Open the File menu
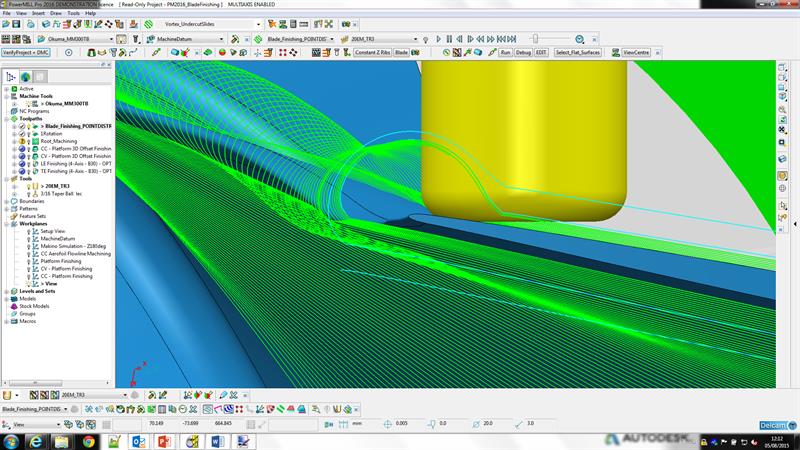Screen dimensions: 800x450 7,13
